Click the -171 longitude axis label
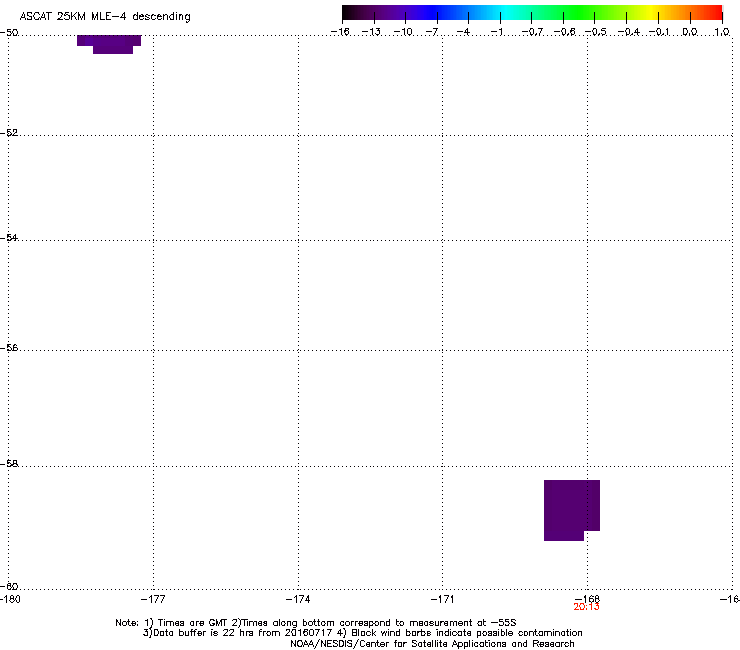740x650 pixels. point(442,599)
